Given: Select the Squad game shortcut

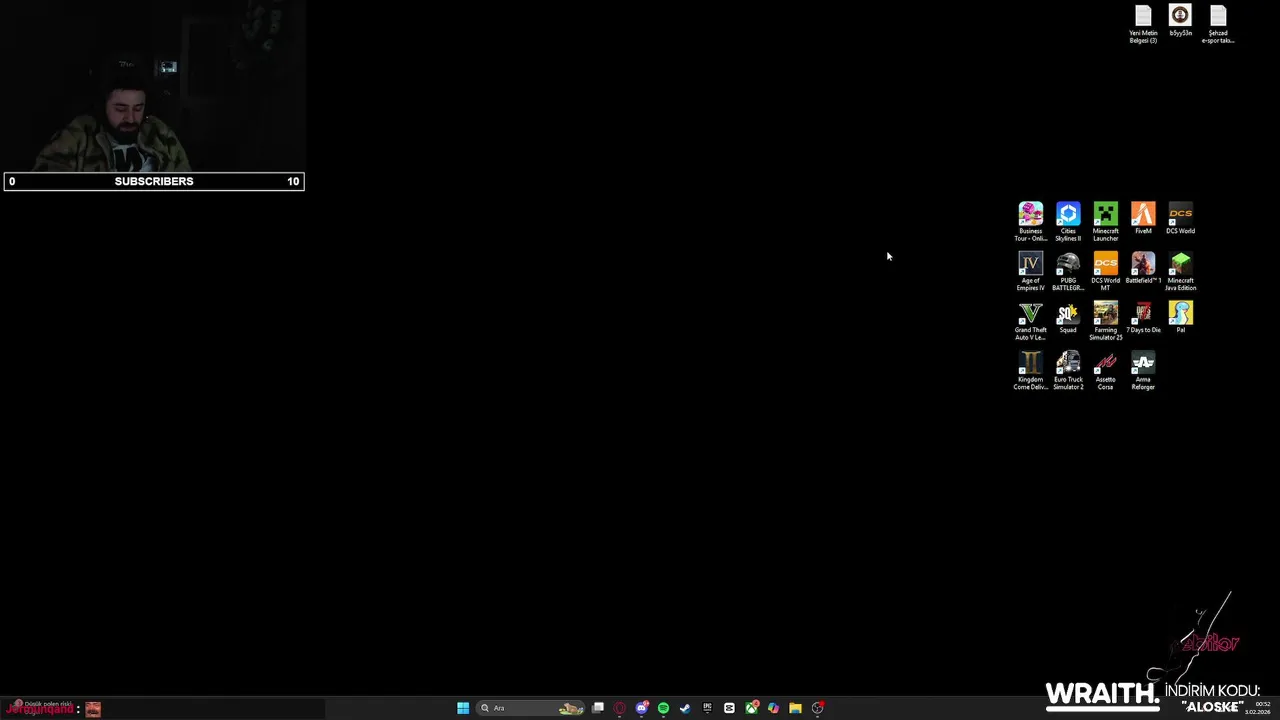Looking at the screenshot, I should click(1068, 318).
